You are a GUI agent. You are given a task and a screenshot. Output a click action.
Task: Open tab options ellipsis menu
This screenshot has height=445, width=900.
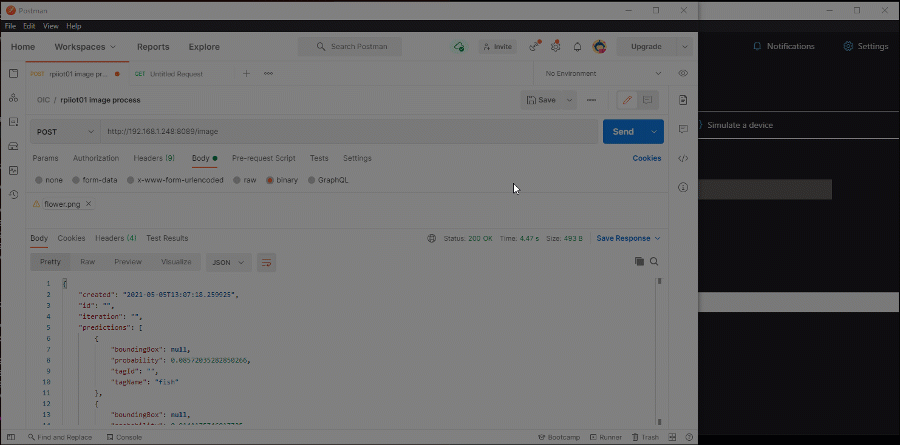tap(268, 73)
